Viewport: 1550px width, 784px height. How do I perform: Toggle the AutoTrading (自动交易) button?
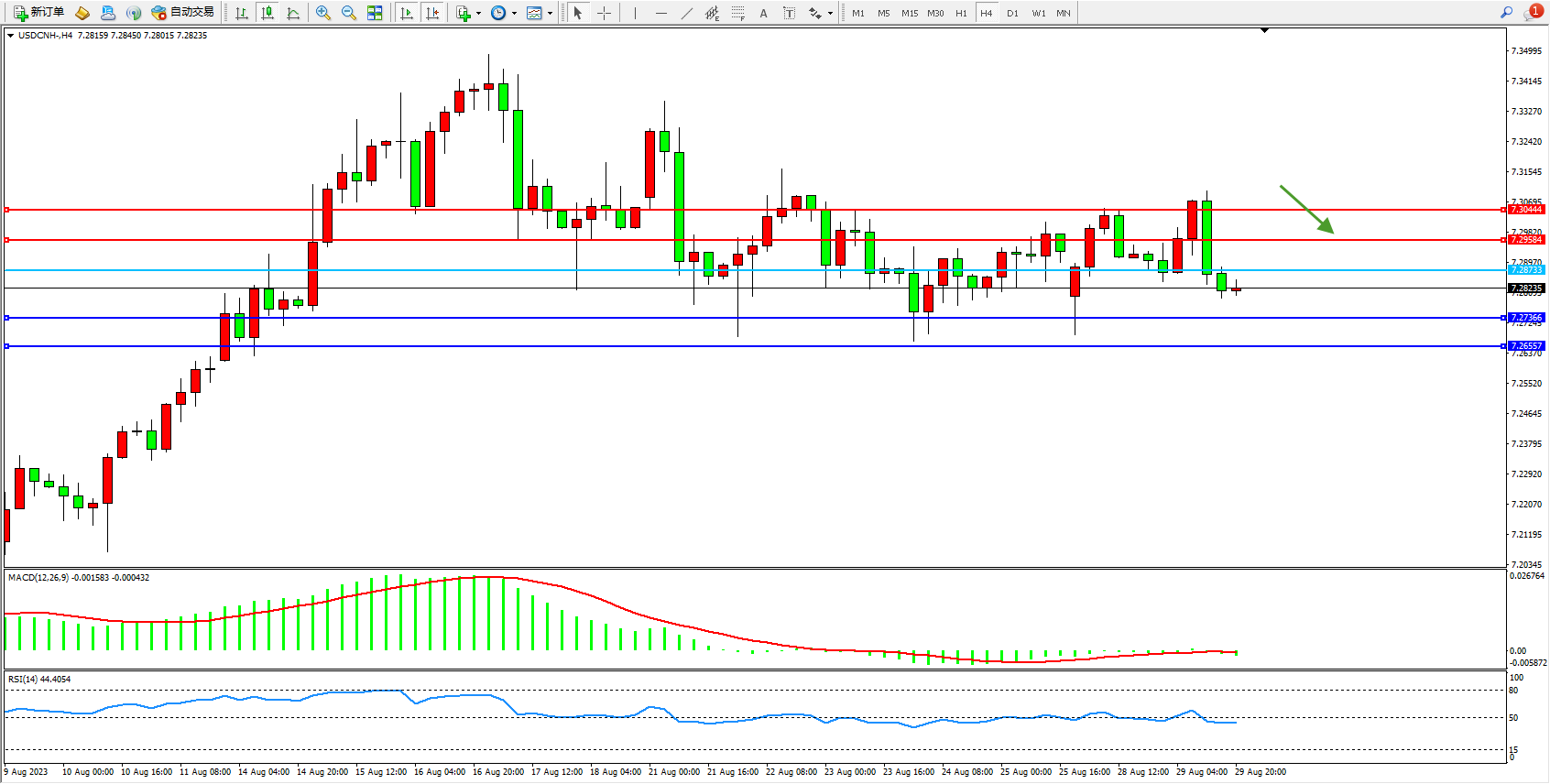182,13
